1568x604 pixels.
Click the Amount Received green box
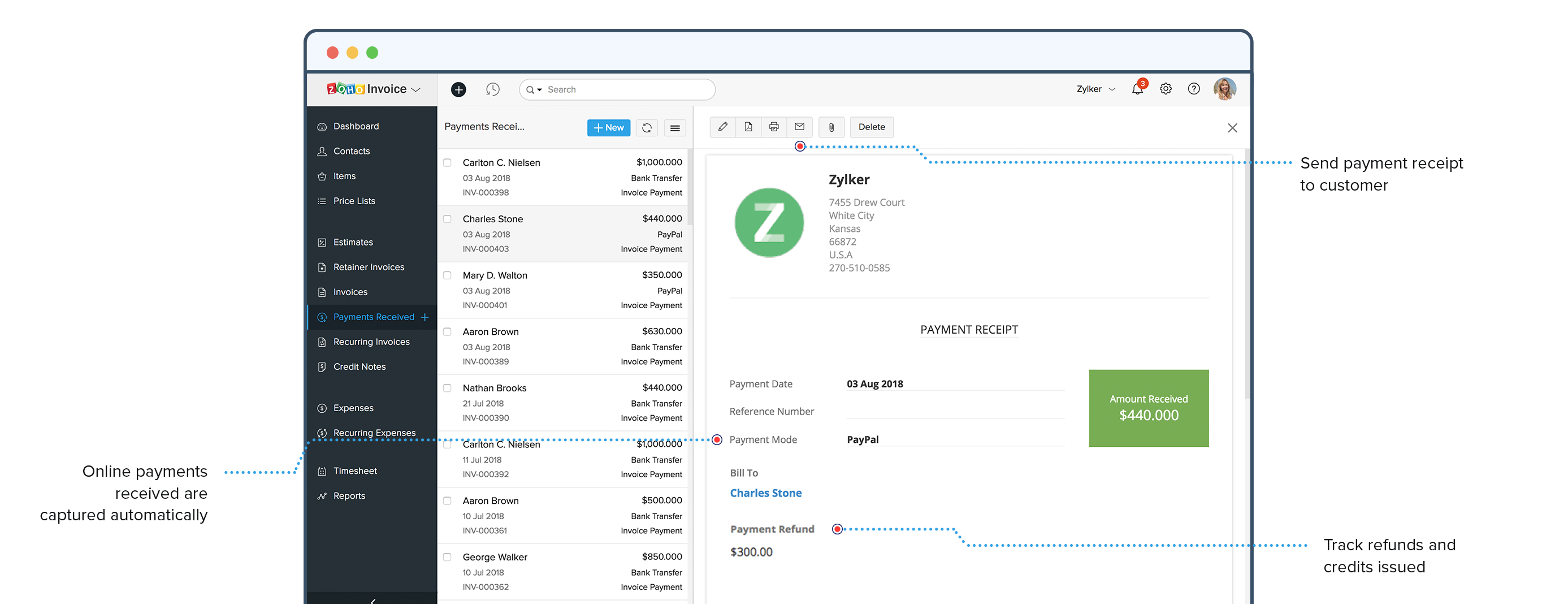click(x=1148, y=408)
